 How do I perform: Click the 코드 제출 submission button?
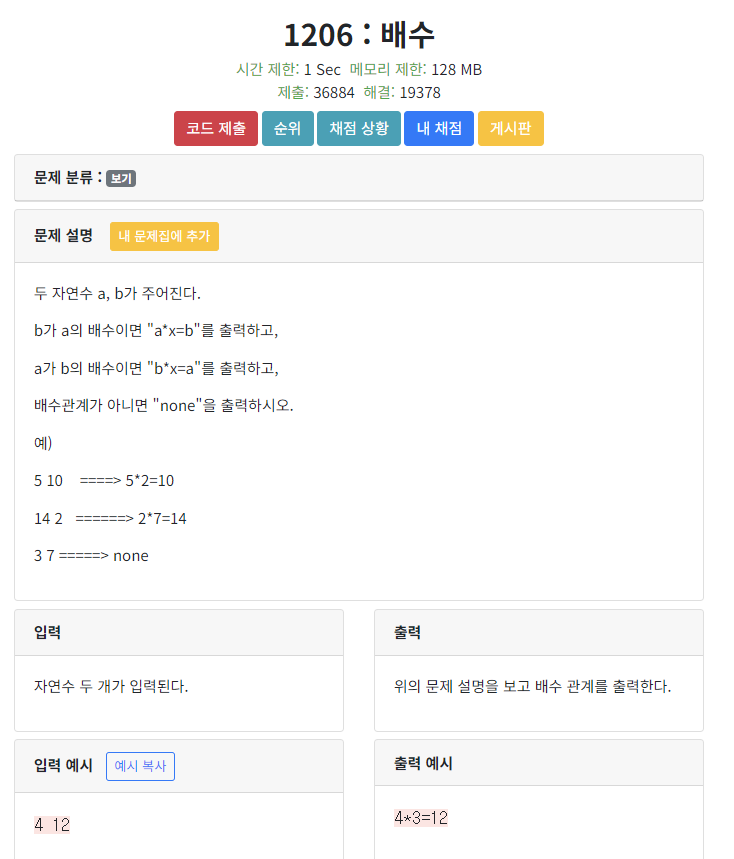click(215, 128)
